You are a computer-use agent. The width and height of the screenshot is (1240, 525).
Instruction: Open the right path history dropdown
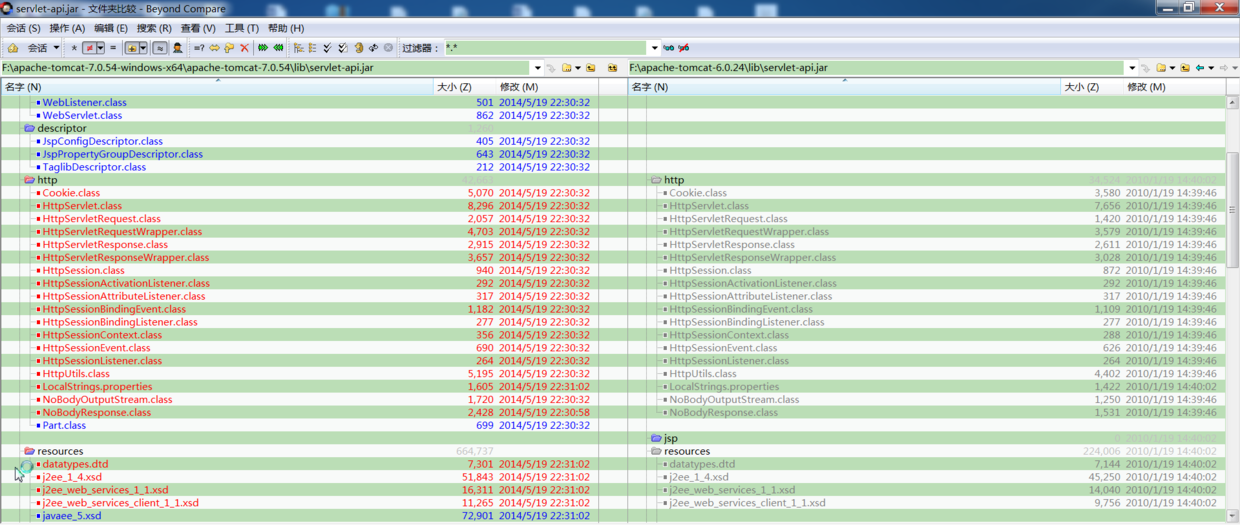(x=1132, y=68)
